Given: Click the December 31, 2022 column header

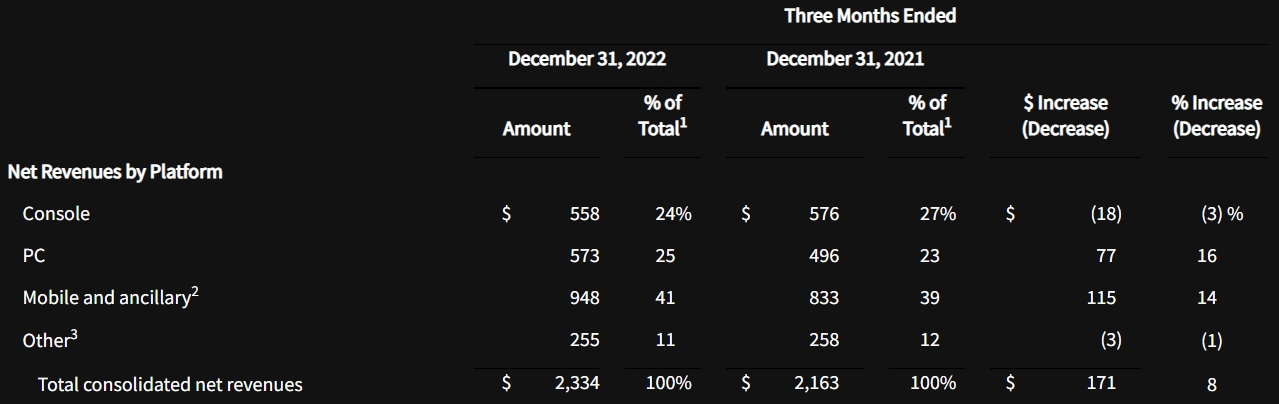Looking at the screenshot, I should click(586, 59).
